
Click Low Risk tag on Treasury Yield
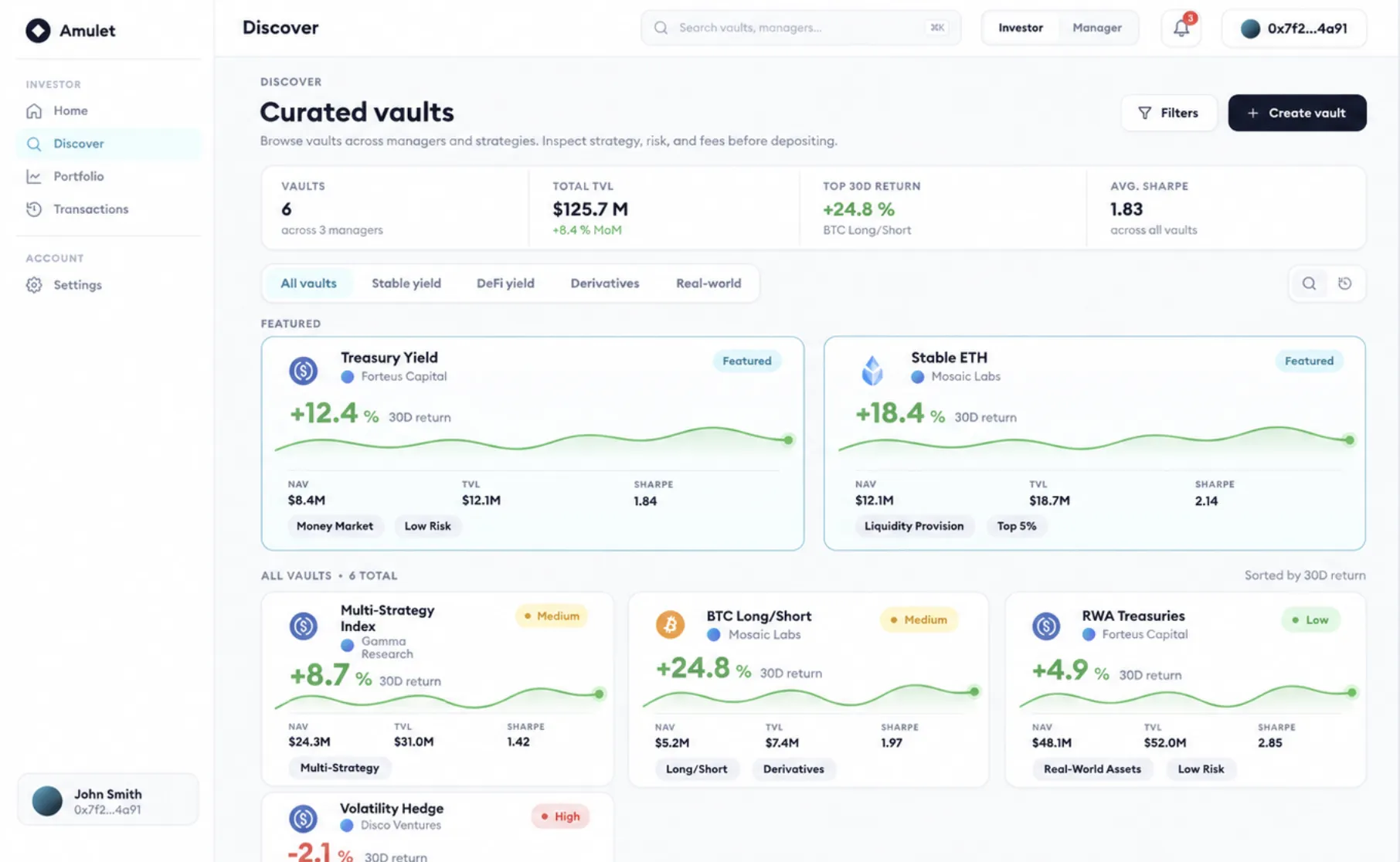427,526
